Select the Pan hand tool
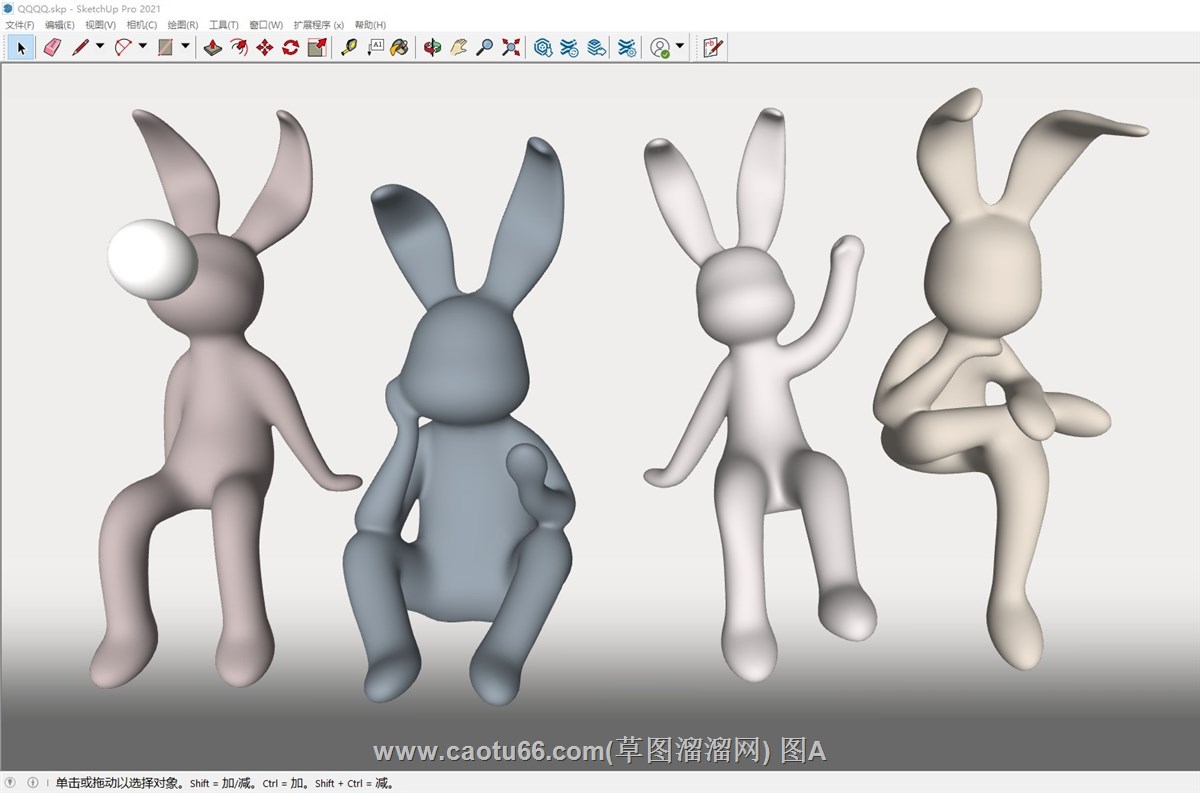Viewport: 1200px width, 793px height. click(459, 47)
